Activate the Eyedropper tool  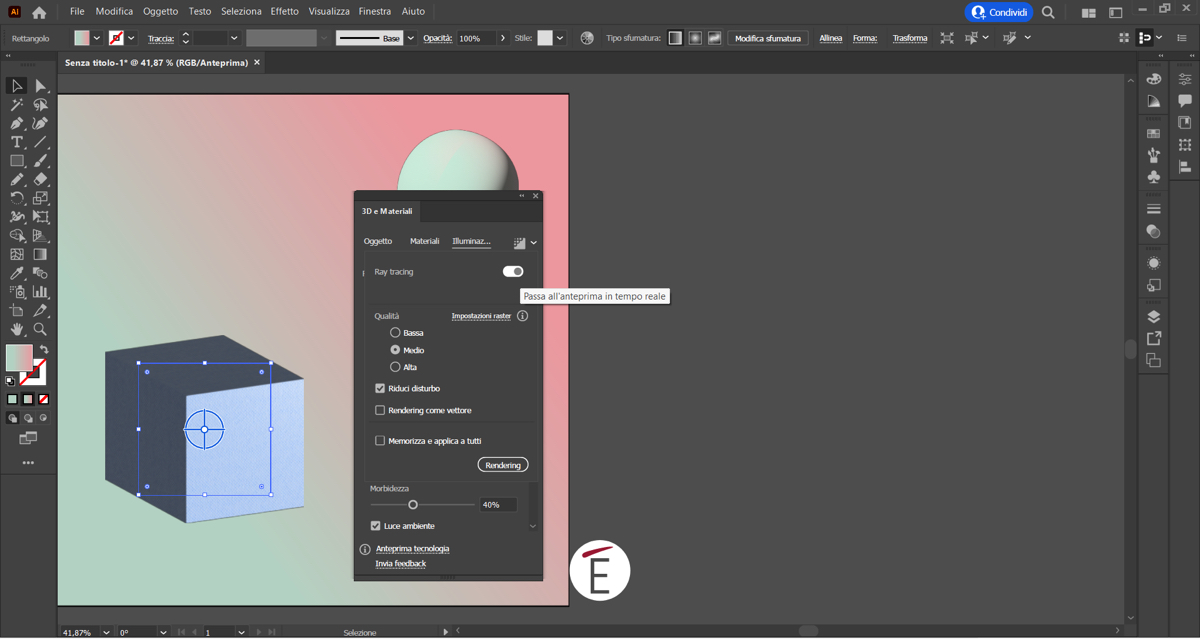coord(17,273)
